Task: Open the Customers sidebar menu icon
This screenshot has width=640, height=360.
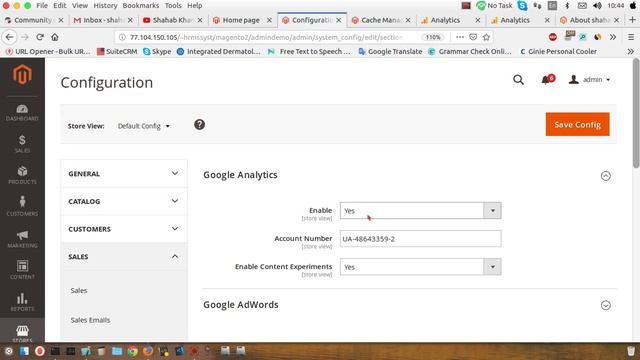Action: 22,201
